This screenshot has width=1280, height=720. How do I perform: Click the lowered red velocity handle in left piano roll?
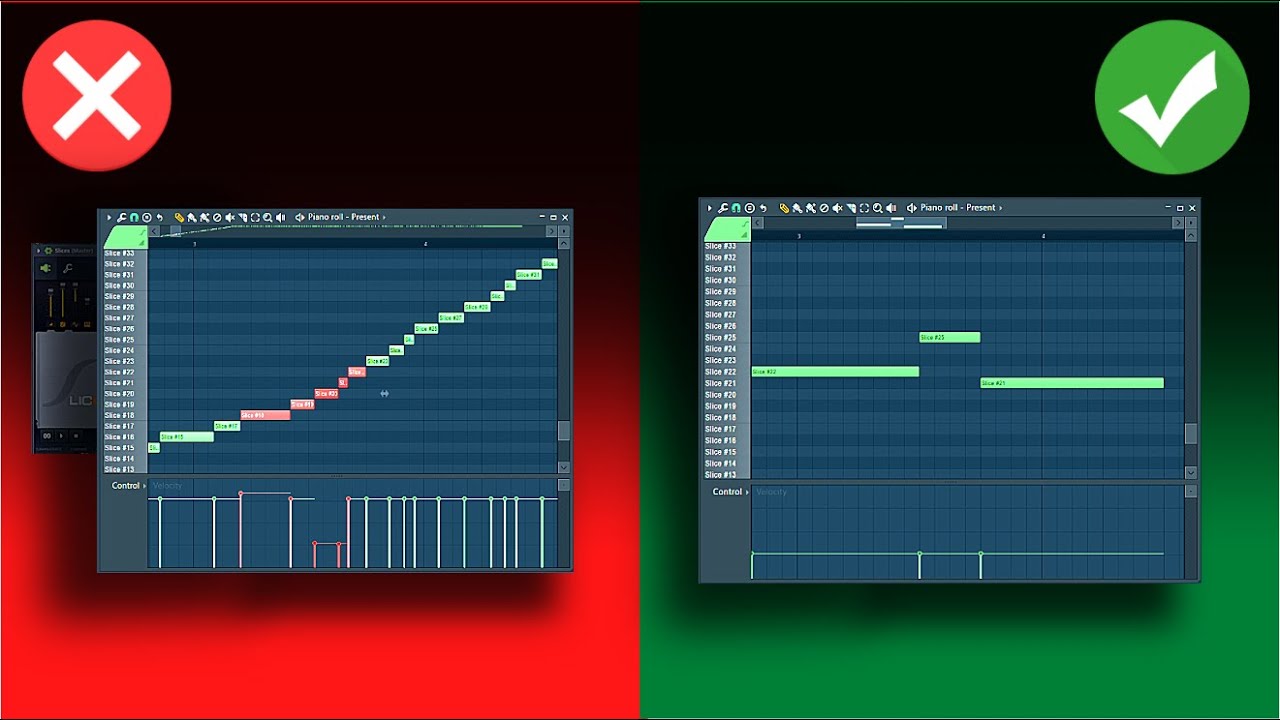pyautogui.click(x=315, y=544)
